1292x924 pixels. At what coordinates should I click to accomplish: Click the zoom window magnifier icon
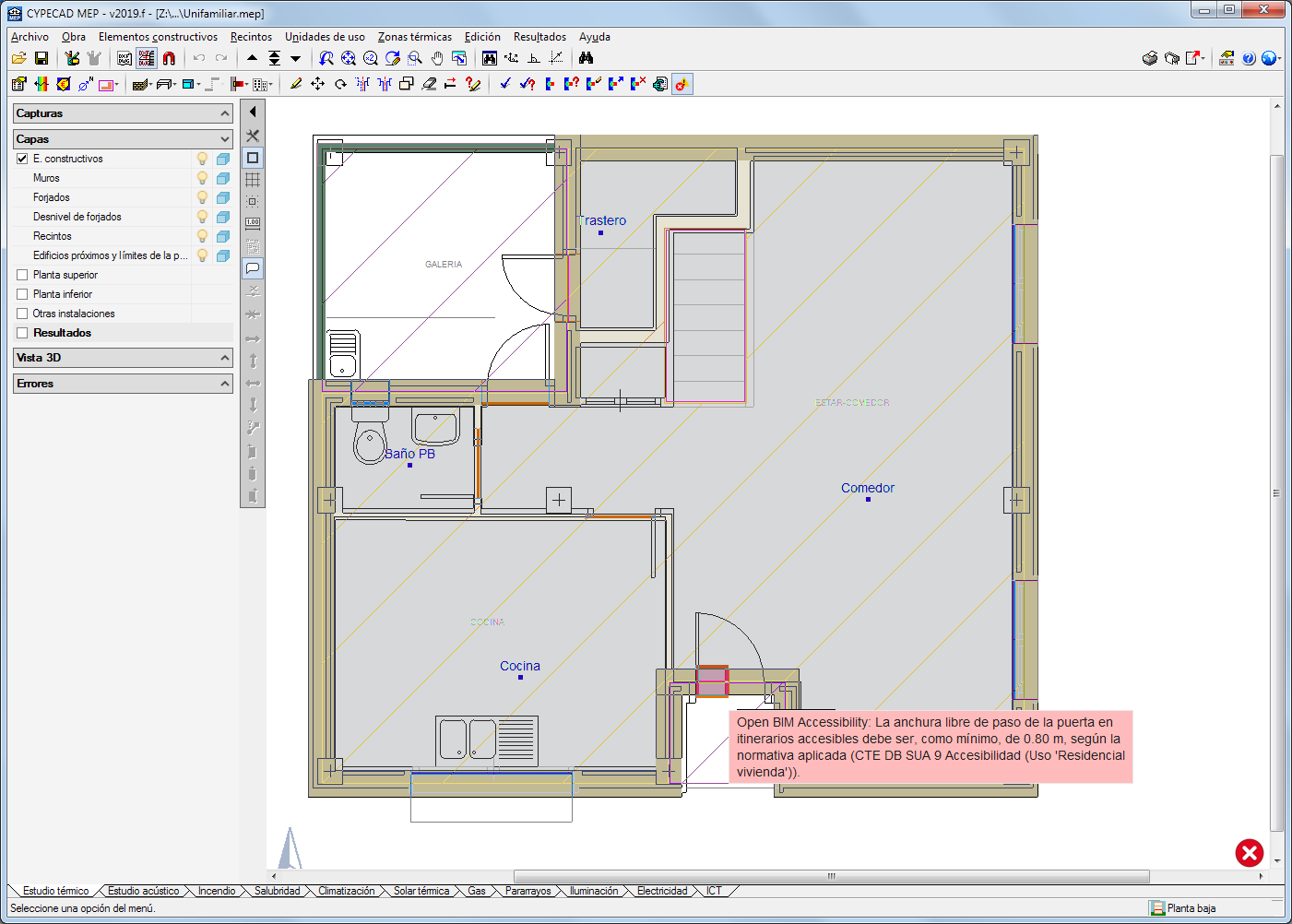click(415, 58)
